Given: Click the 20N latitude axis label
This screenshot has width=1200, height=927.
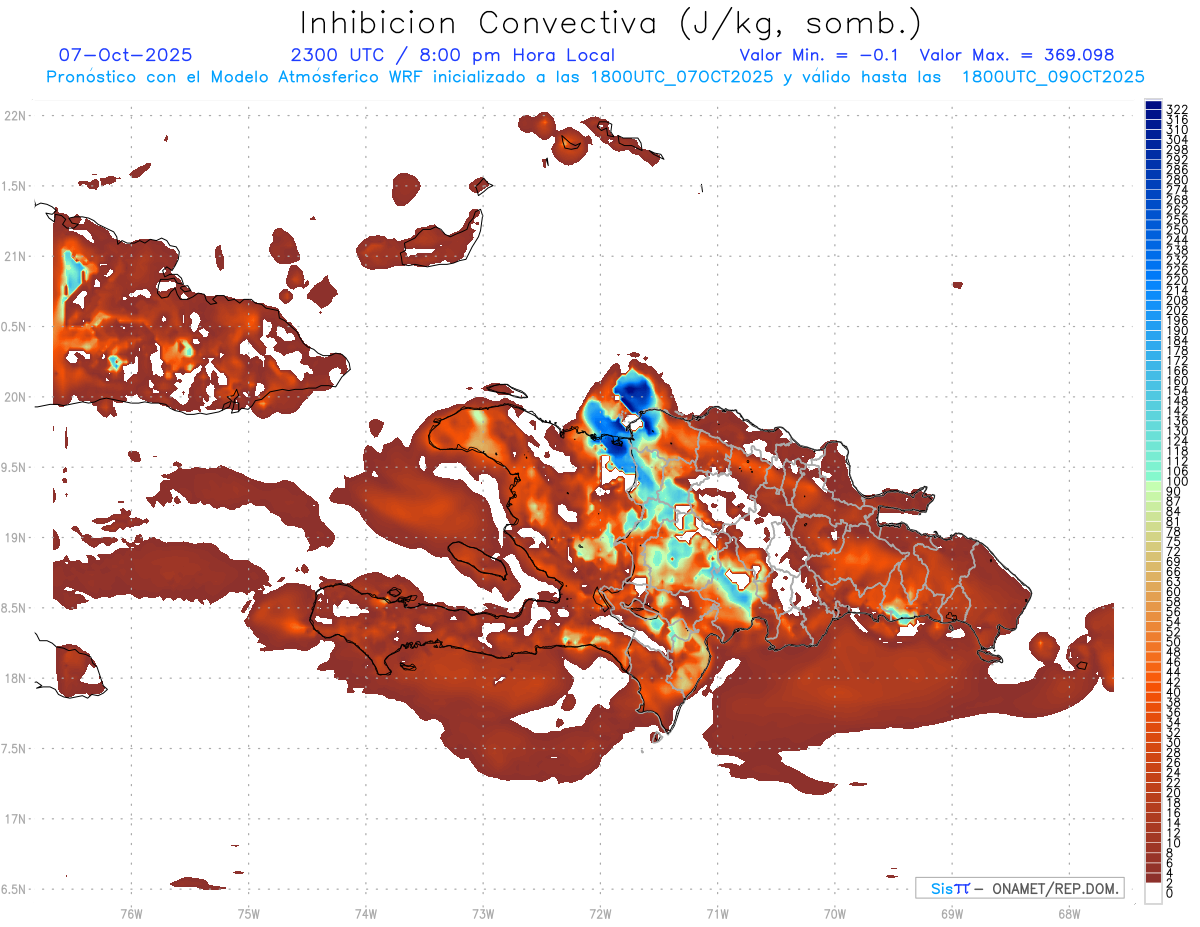Looking at the screenshot, I should [x=15, y=397].
